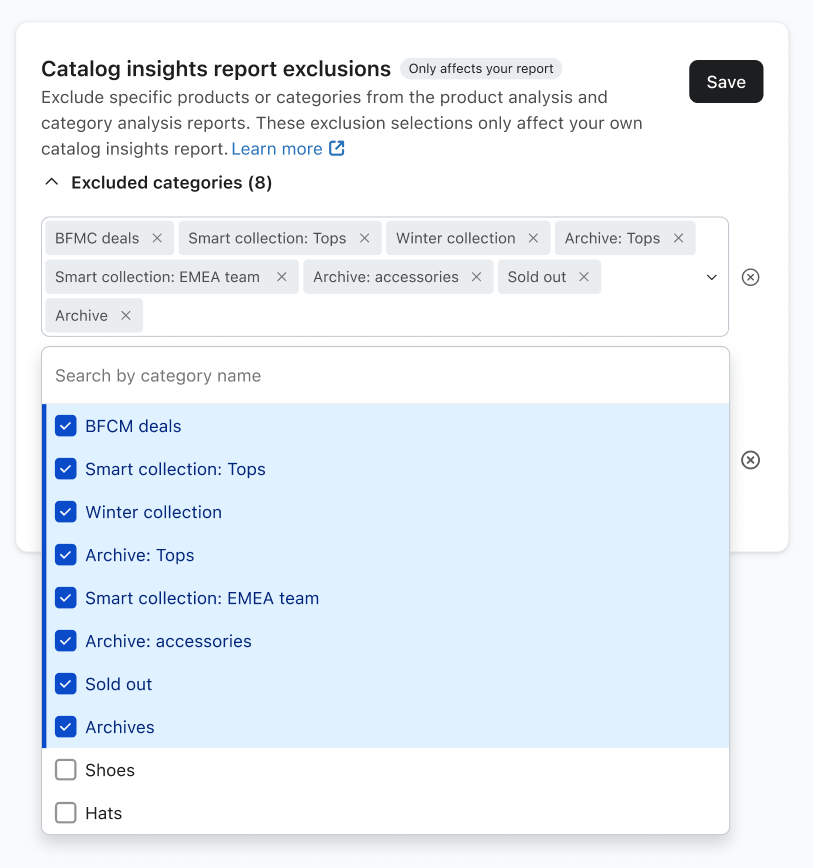This screenshot has height=868, width=814.
Task: Check the Hats checkbox
Action: click(x=65, y=813)
